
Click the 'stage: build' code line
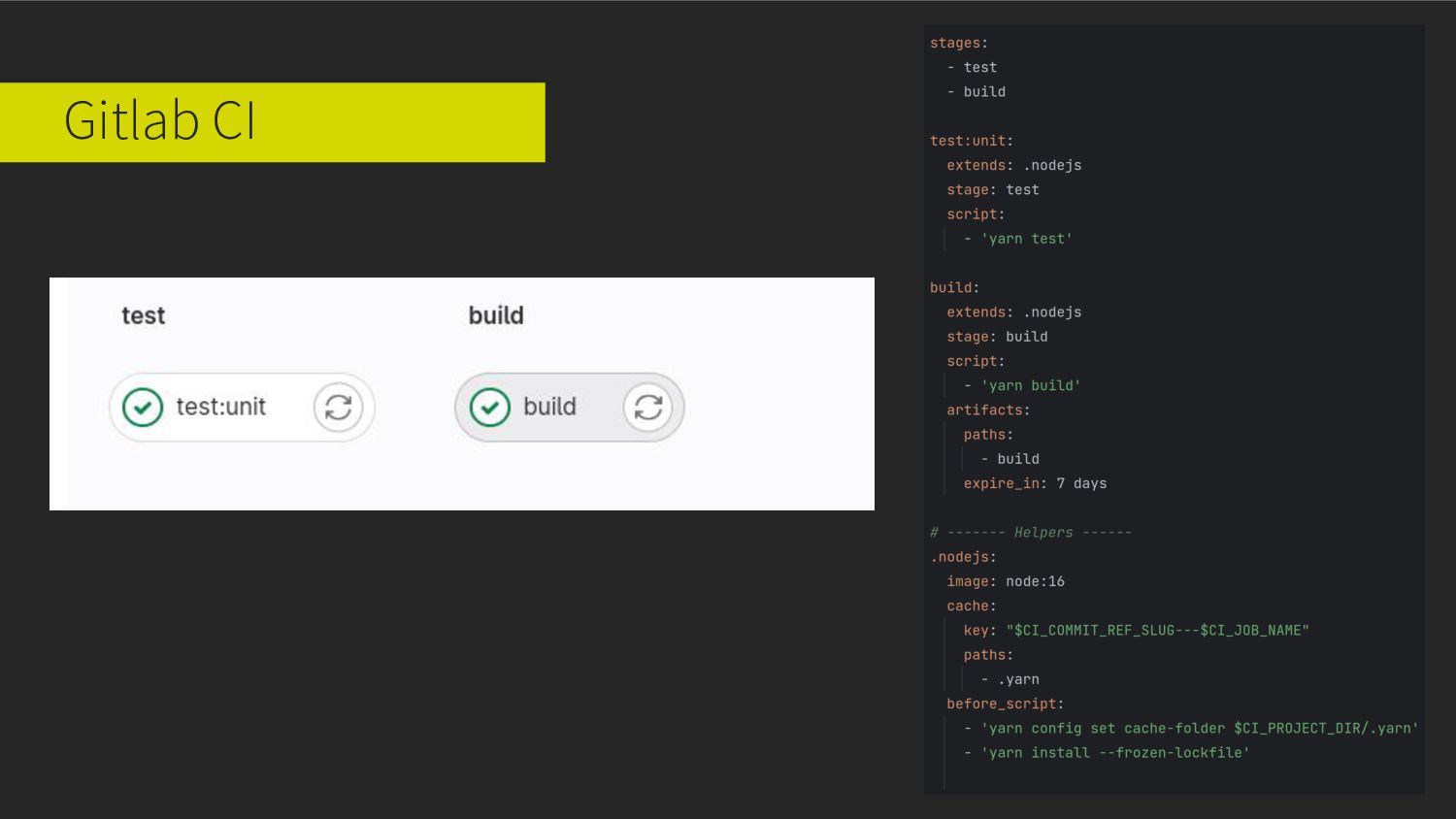(x=998, y=337)
